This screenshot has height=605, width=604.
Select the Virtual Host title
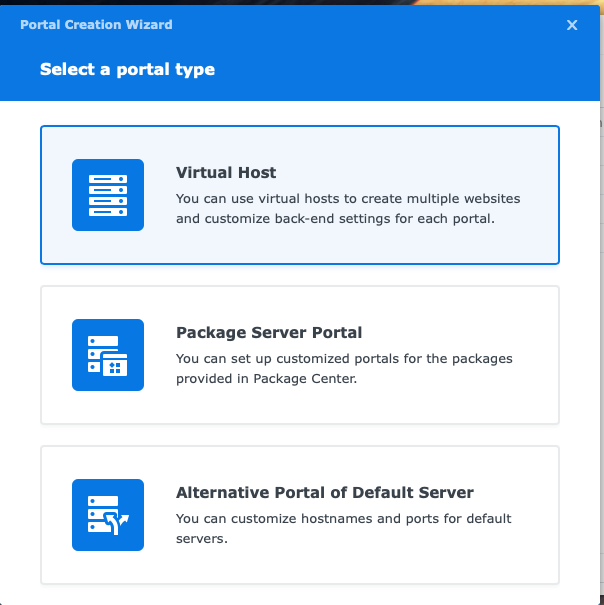pos(226,172)
